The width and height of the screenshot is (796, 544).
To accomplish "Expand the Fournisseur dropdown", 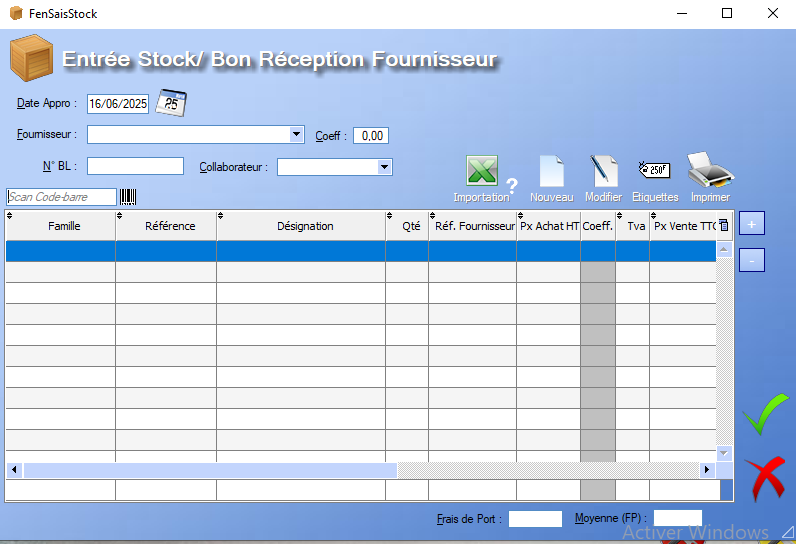I will coord(297,134).
